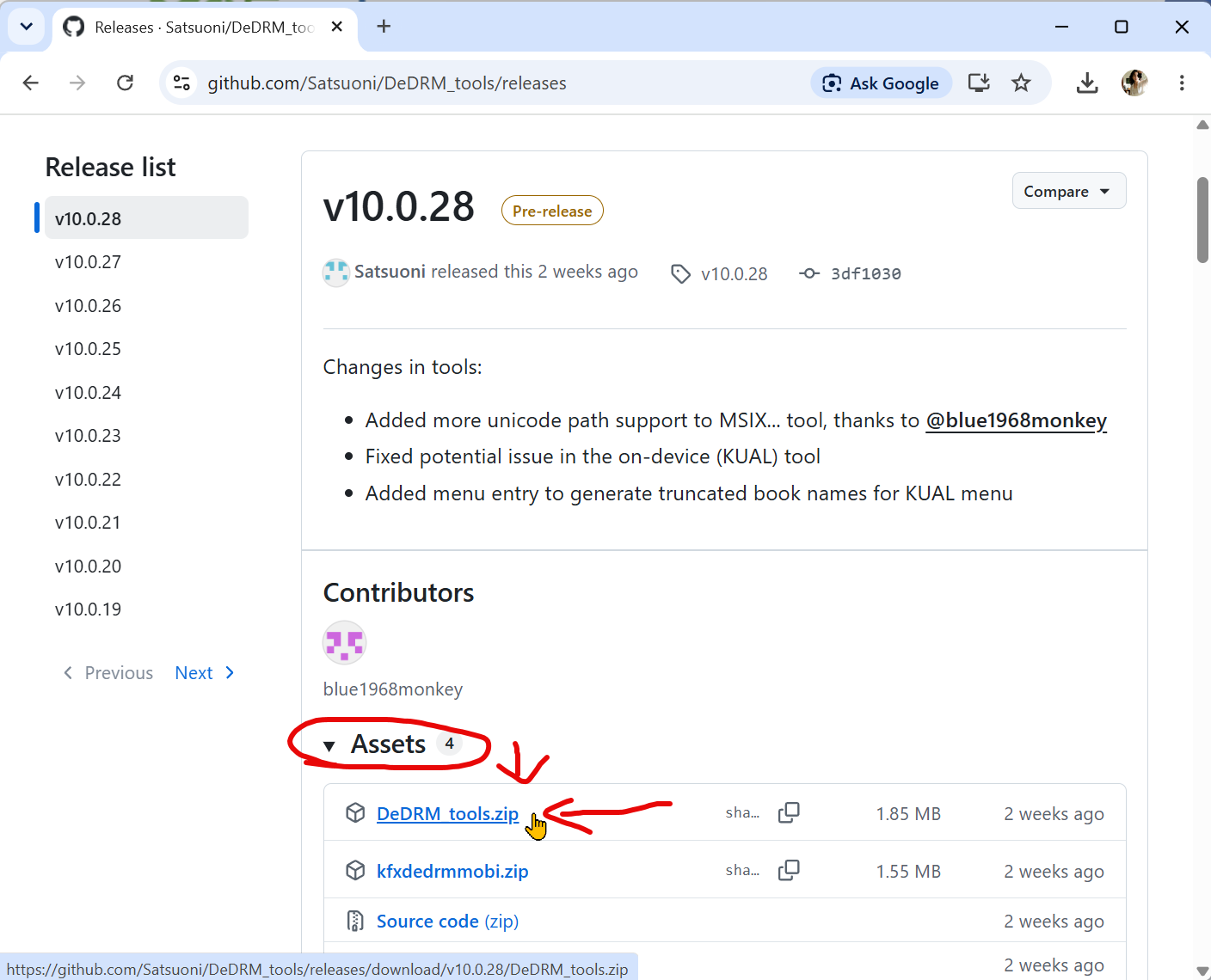Go forward in browser history
The width and height of the screenshot is (1211, 980).
(x=77, y=83)
